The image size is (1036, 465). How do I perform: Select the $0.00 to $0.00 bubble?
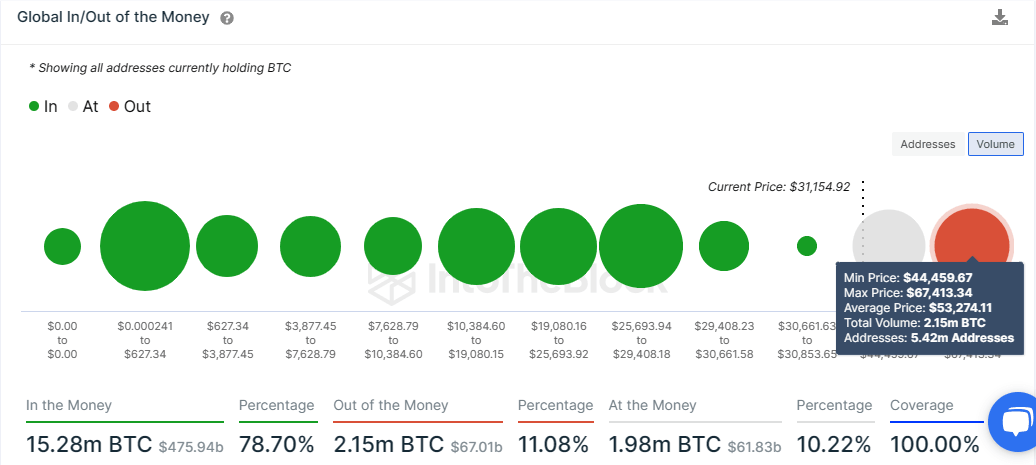tap(62, 246)
